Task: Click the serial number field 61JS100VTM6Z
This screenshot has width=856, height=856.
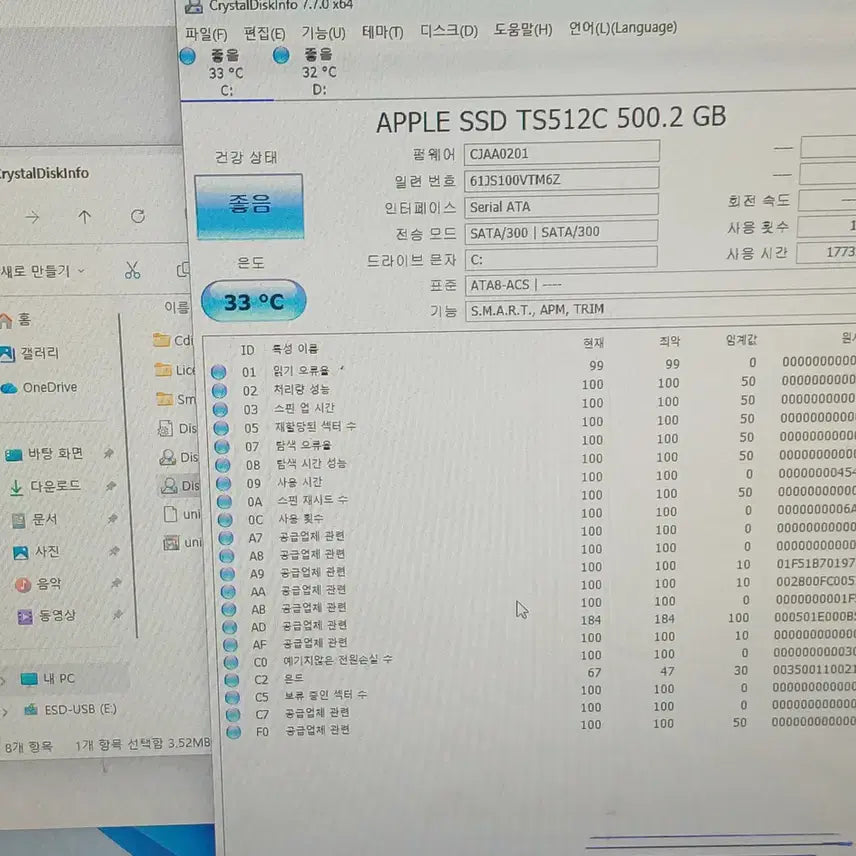Action: tap(562, 180)
